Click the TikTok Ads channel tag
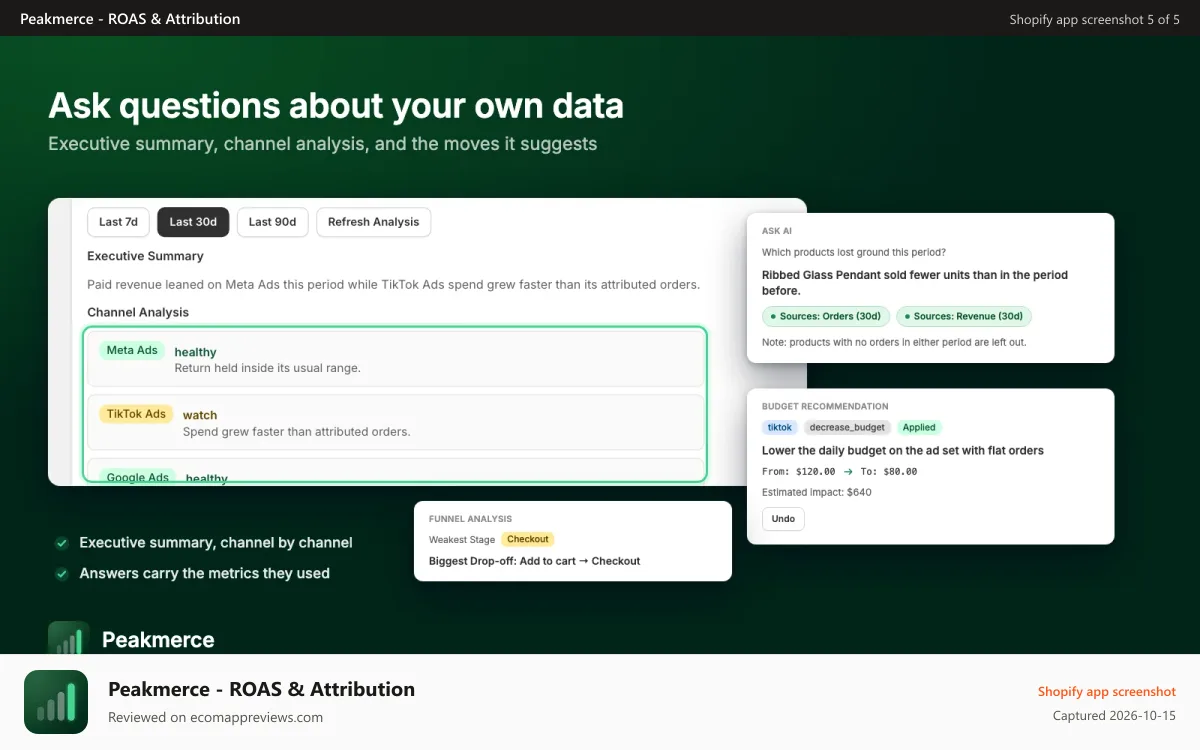This screenshot has width=1200, height=750. point(136,413)
